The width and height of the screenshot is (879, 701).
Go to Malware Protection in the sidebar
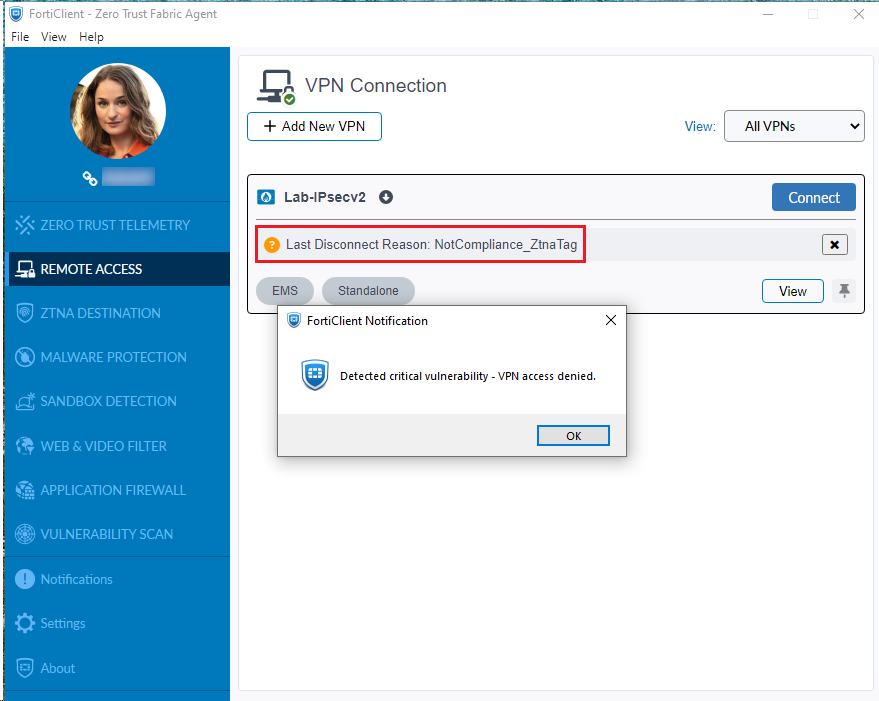[119, 357]
